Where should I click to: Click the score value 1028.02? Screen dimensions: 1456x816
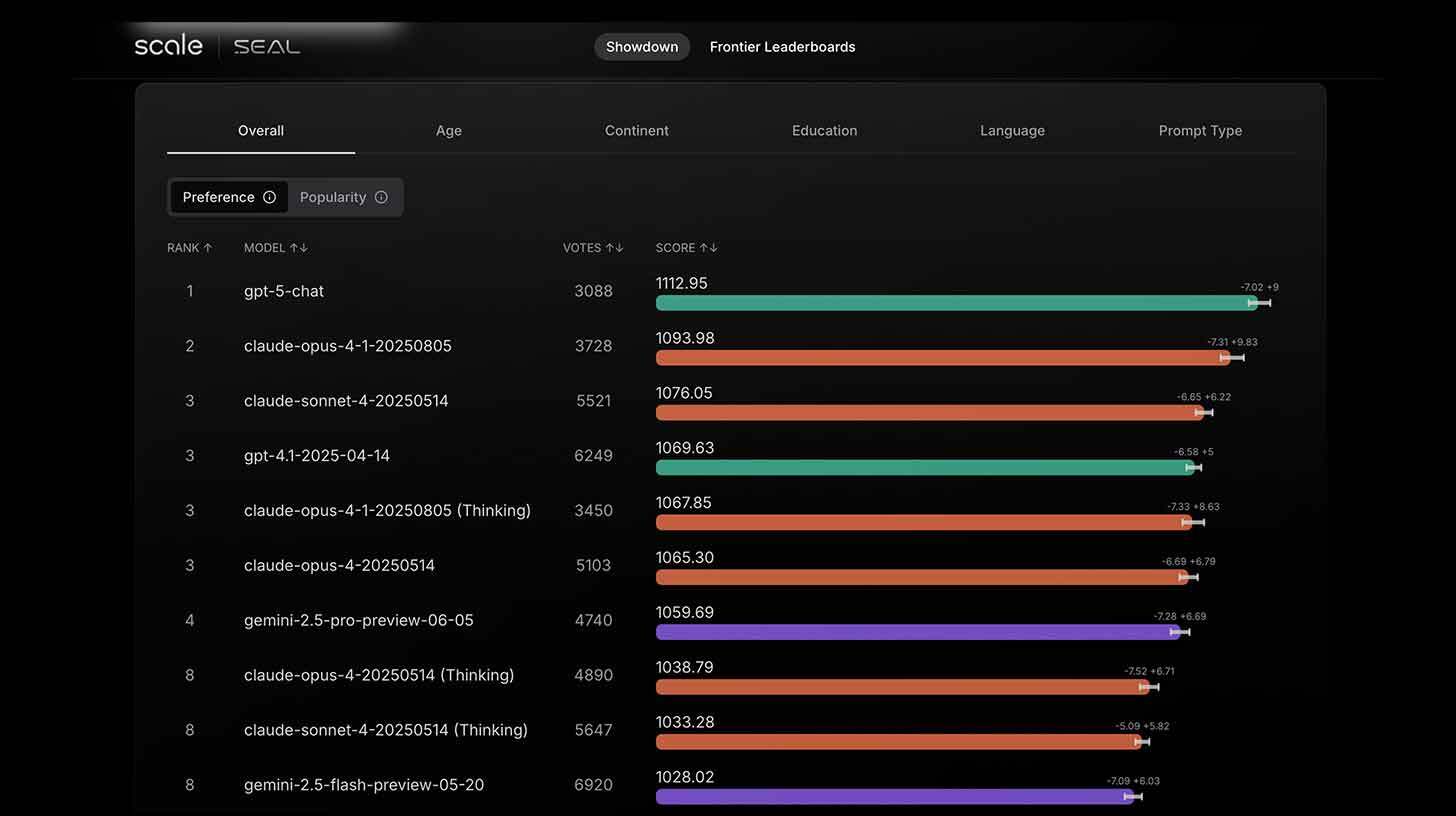click(685, 777)
